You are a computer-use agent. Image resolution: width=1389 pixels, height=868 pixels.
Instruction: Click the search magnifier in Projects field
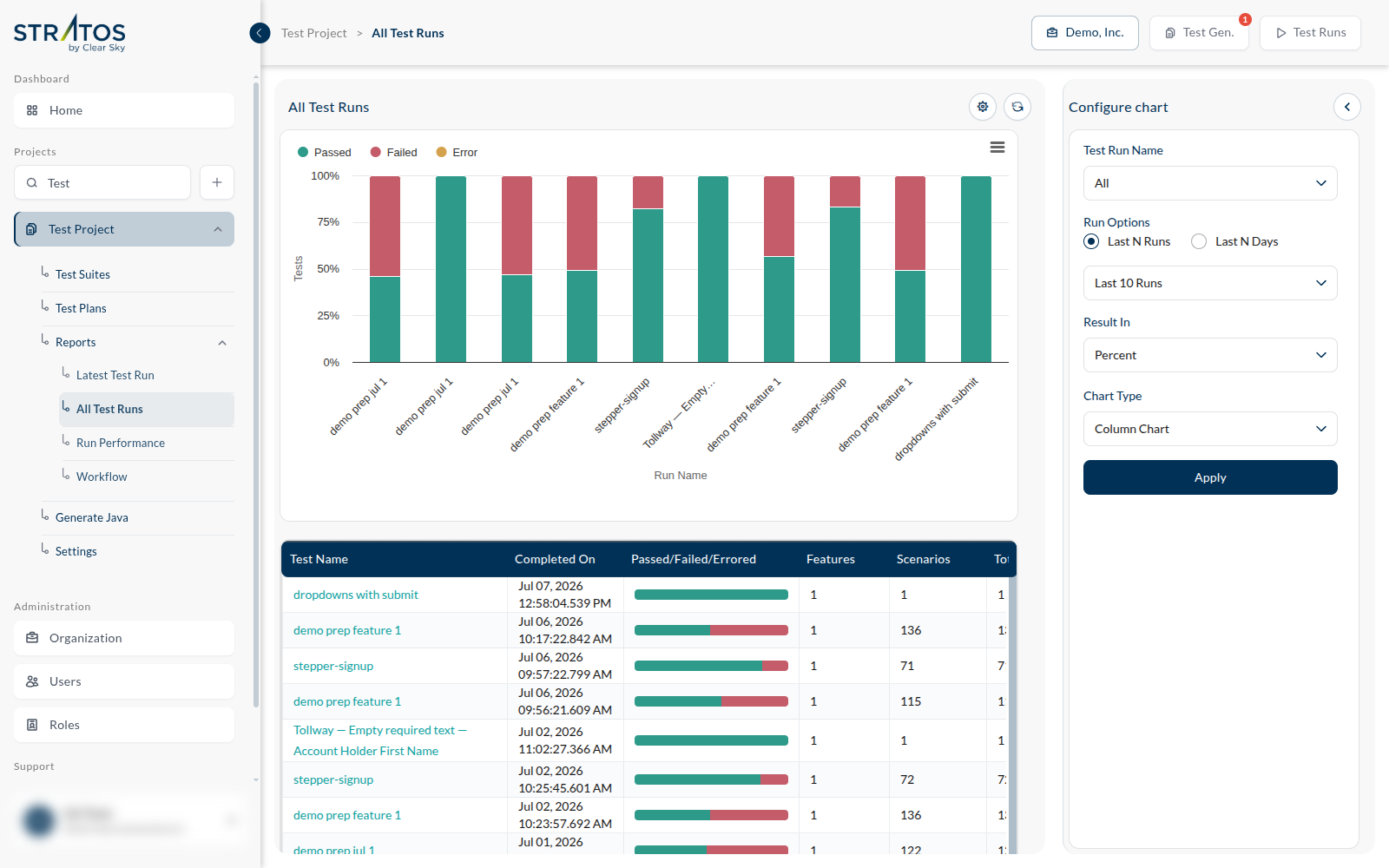32,183
